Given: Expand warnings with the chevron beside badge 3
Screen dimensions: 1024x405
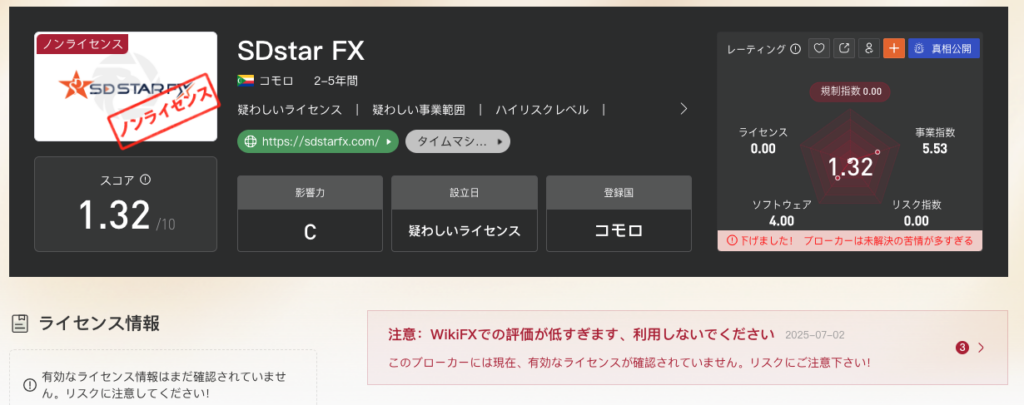Looking at the screenshot, I should 981,348.
